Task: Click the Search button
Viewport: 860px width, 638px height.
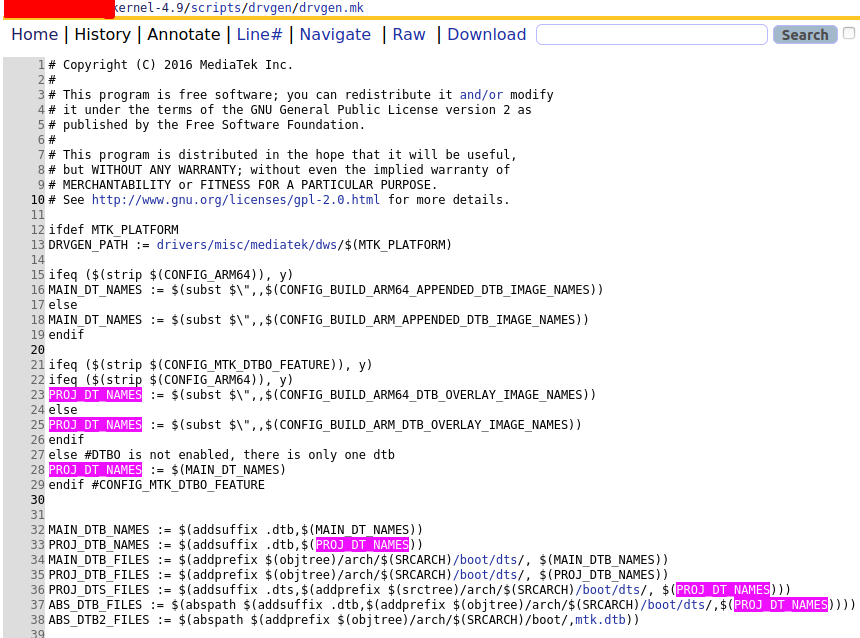Action: 804,34
